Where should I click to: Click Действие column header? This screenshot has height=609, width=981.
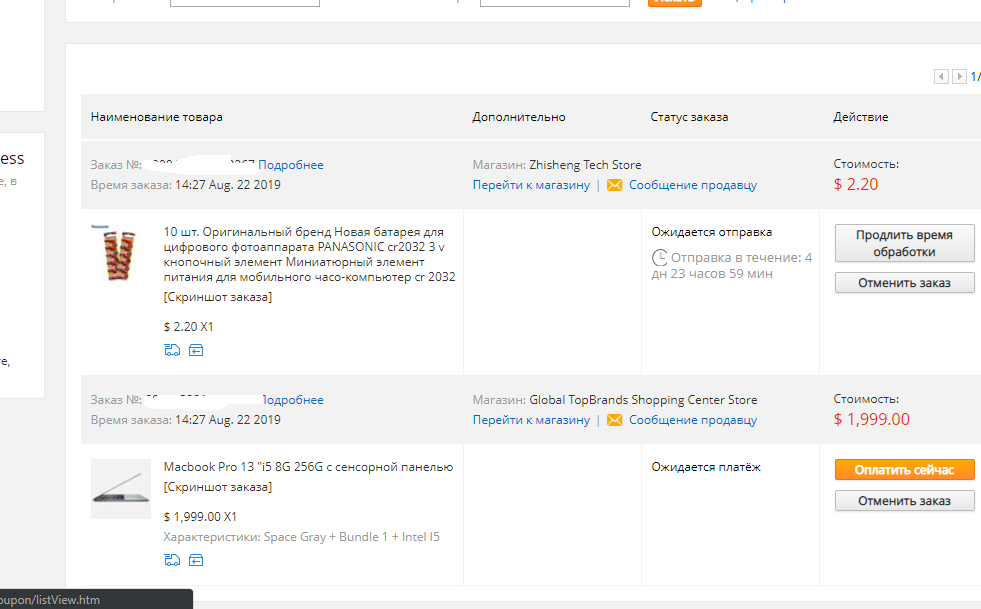point(861,117)
